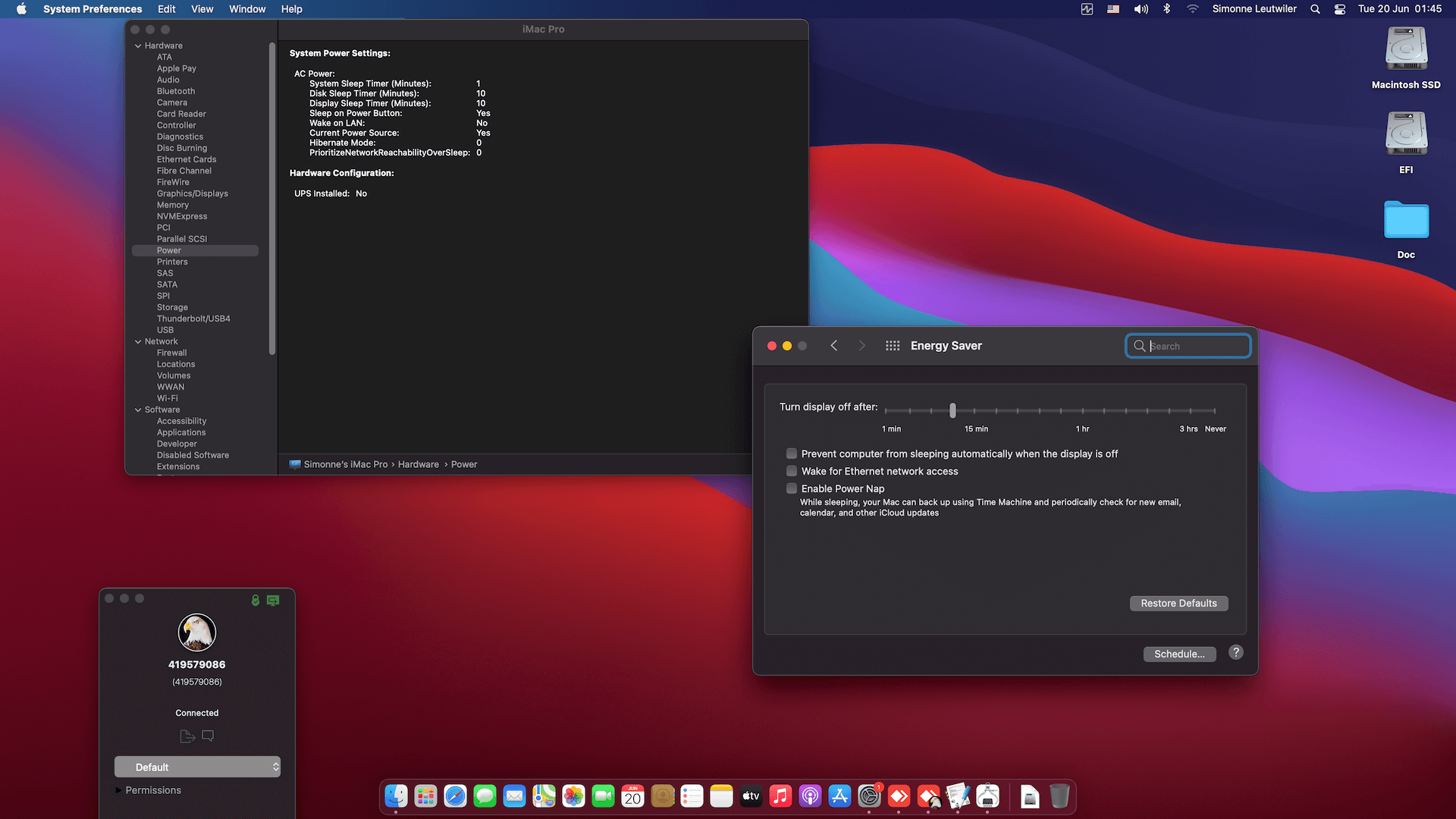Select Graphics/Displays in the sidebar

coord(193,193)
